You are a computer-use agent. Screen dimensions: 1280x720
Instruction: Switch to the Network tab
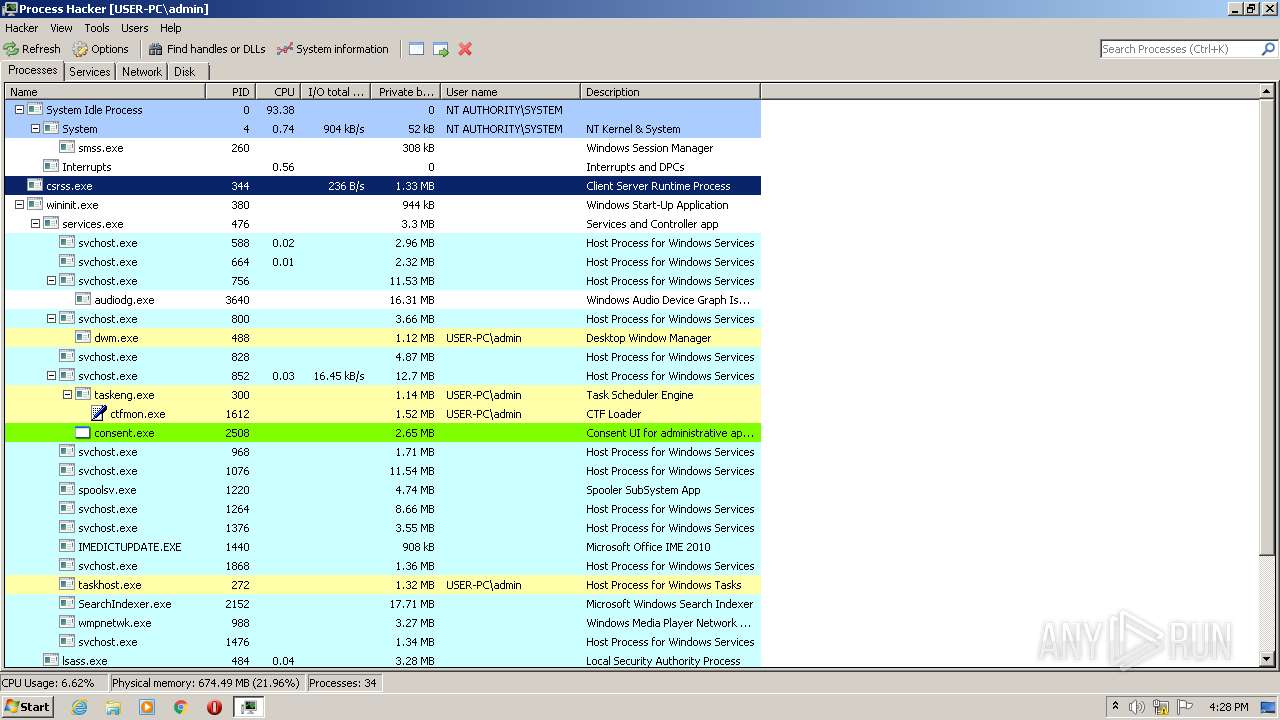coord(142,72)
